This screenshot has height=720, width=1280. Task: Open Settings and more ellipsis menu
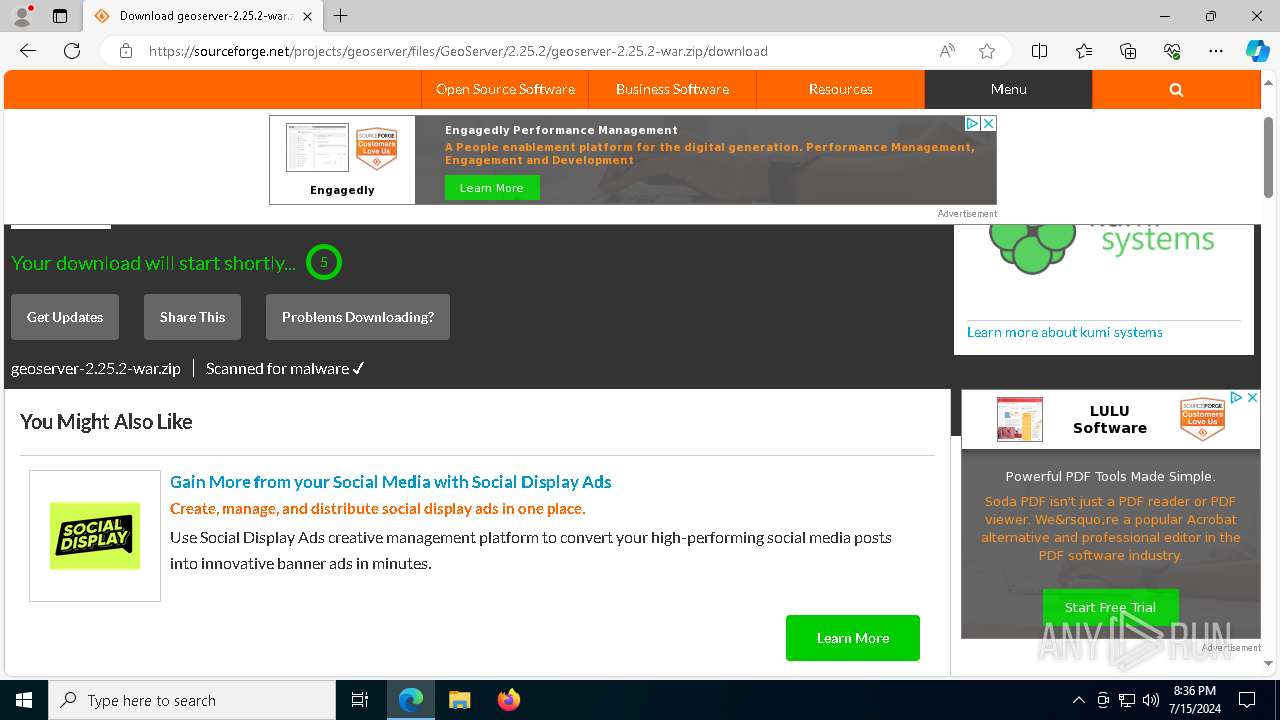(1216, 51)
